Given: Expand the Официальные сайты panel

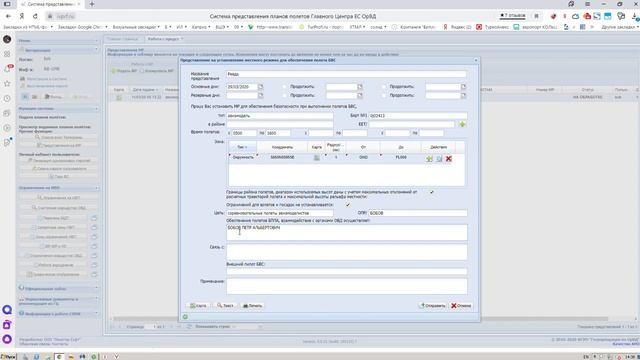Looking at the screenshot, I should point(97,288).
